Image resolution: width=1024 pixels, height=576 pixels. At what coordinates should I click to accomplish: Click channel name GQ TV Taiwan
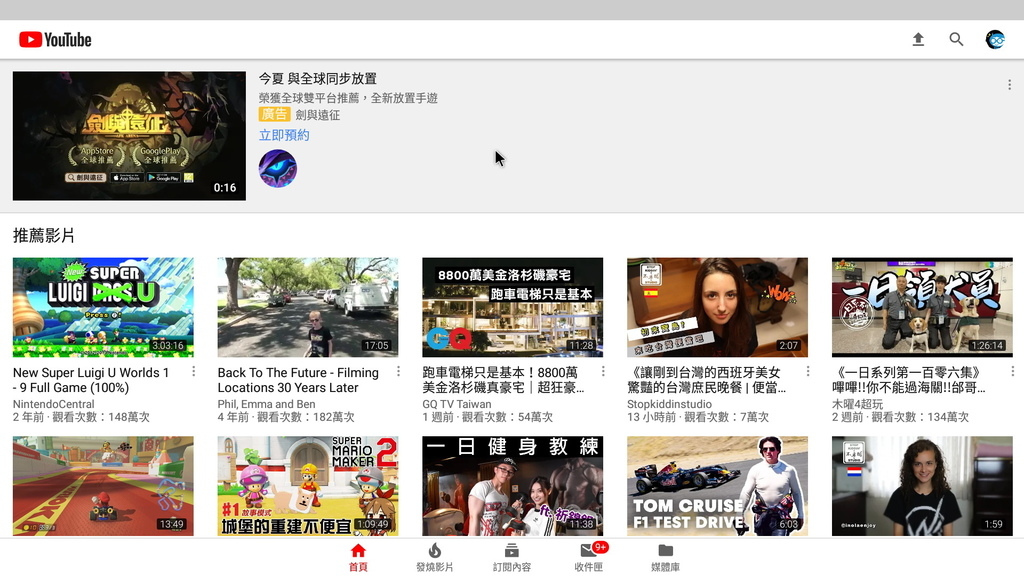[456, 404]
